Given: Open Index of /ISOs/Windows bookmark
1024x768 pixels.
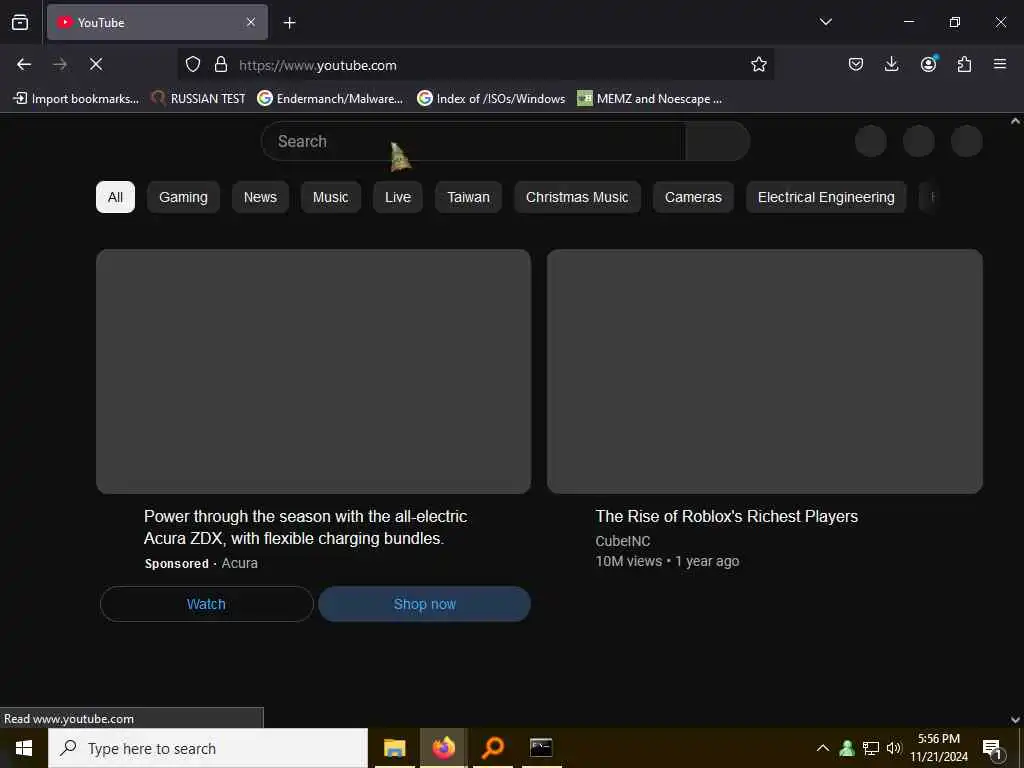Looking at the screenshot, I should 491,99.
